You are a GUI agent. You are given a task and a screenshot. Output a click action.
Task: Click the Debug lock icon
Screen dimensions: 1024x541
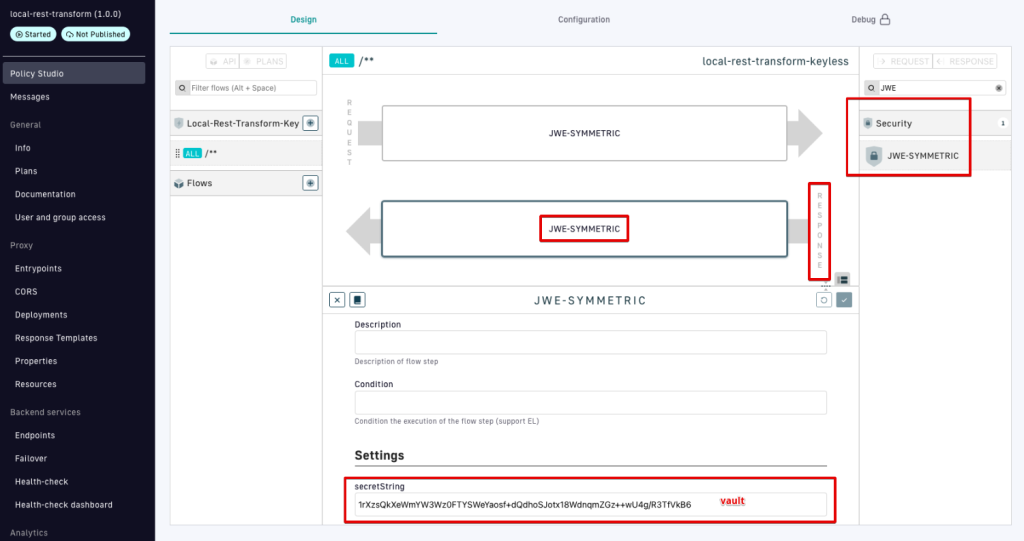pos(885,20)
